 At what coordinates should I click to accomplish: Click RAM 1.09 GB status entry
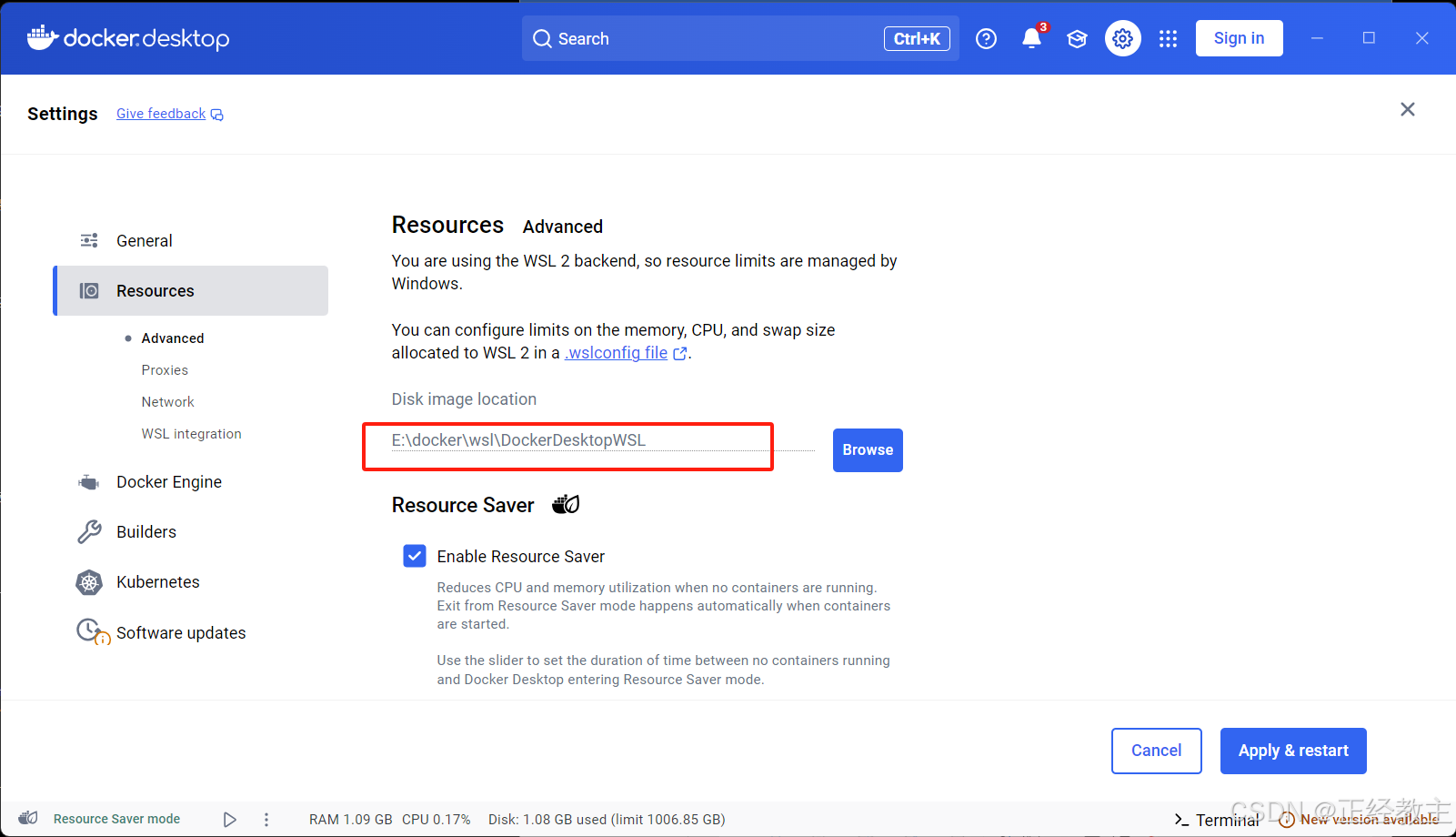click(351, 819)
